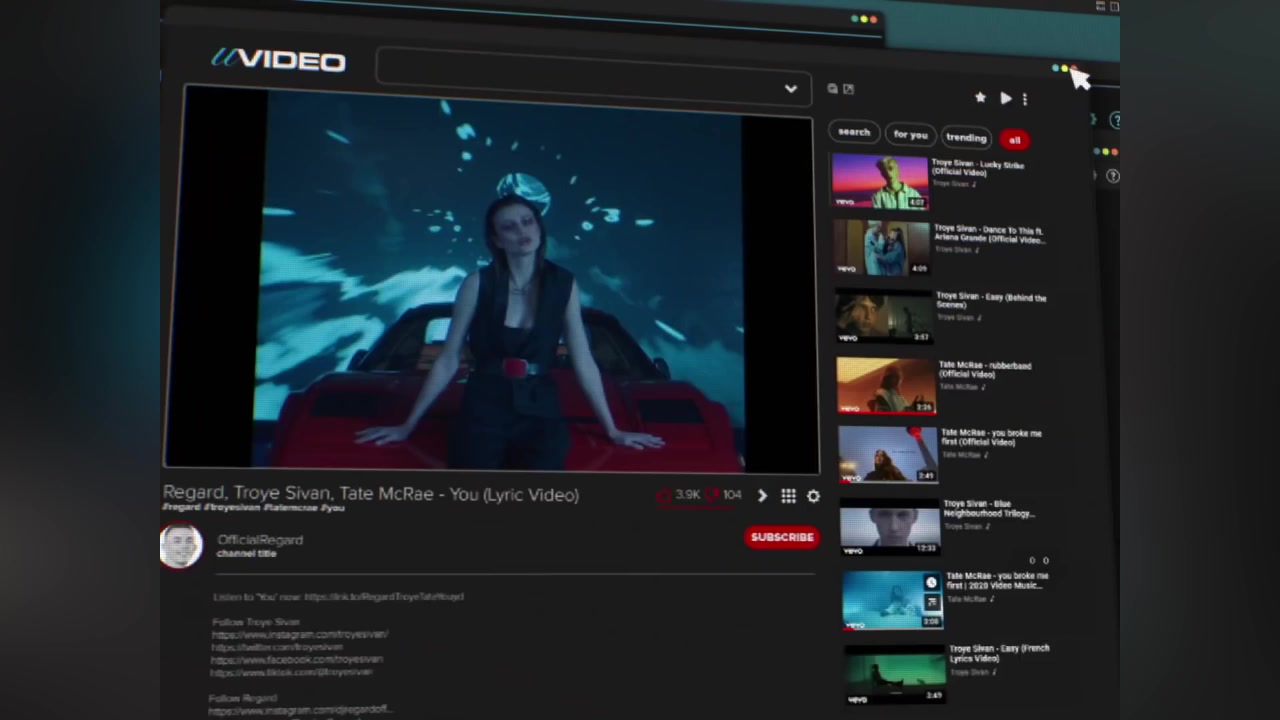Open the OfficialRegard channel name
Viewport: 1280px width, 720px height.
[260, 540]
